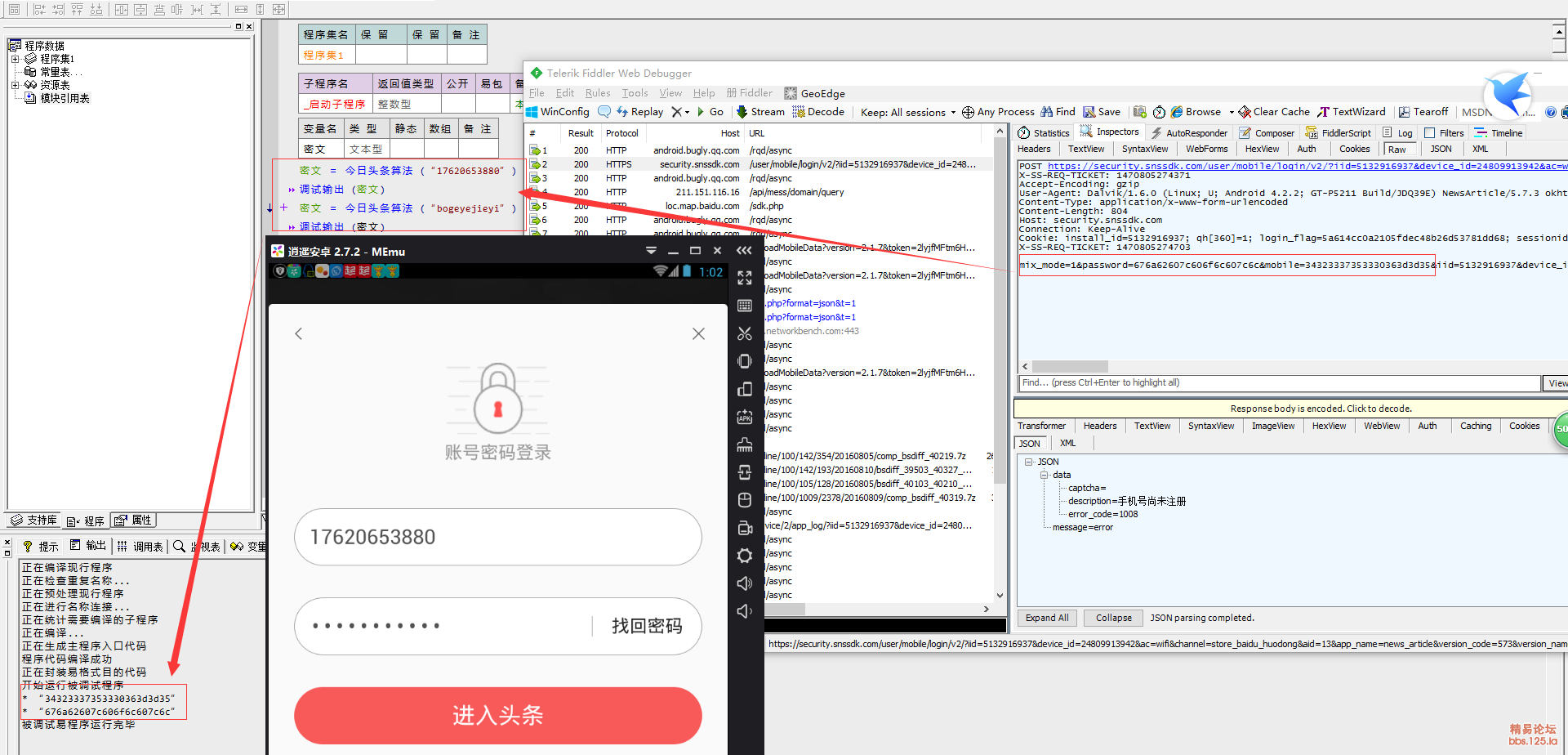Image resolution: width=1568 pixels, height=755 pixels.
Task: Expand the 程序集1 tree node
Action: 15,59
